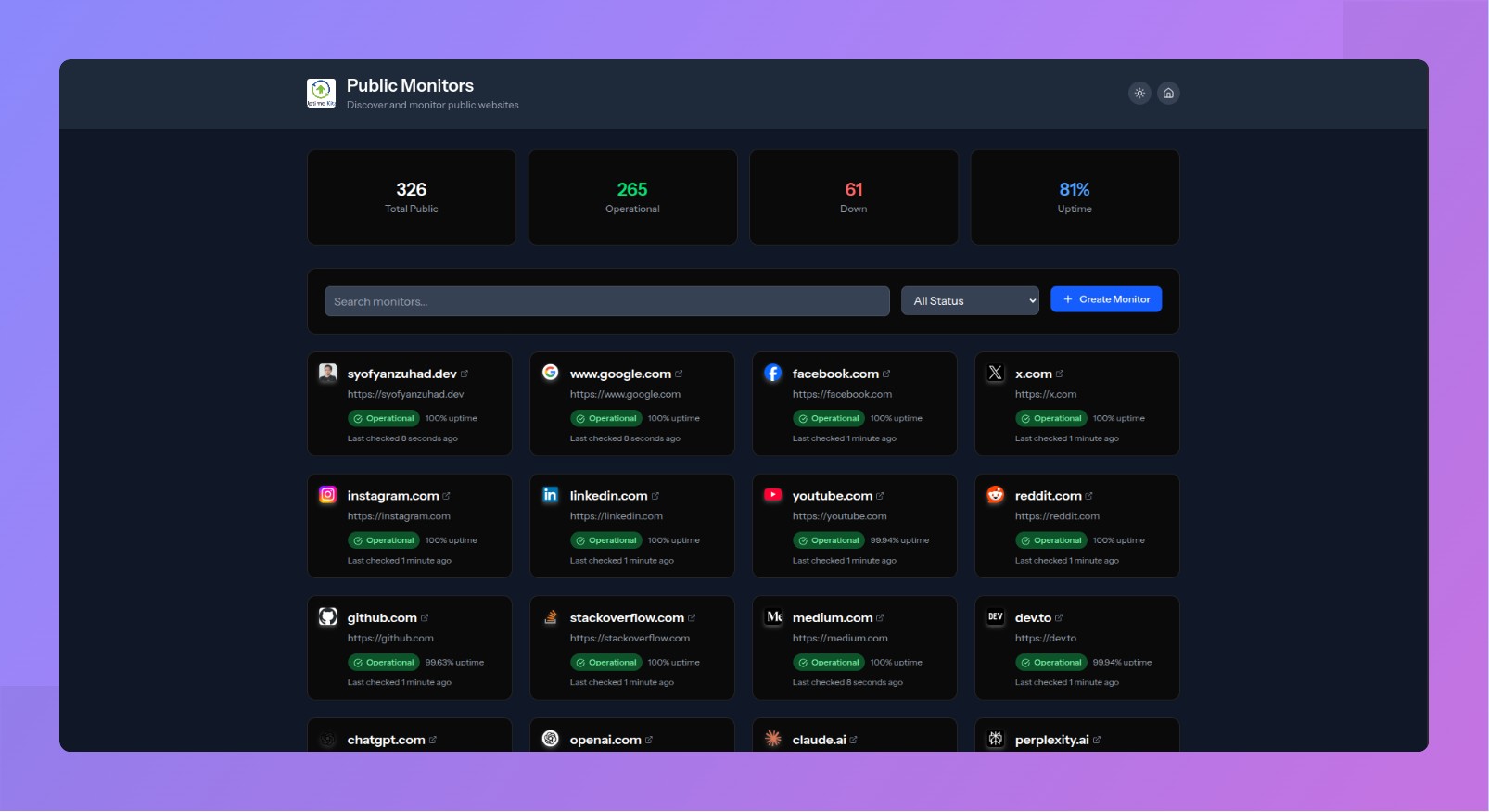Click the 265 Operational stat card
The width and height of the screenshot is (1489, 812).
click(633, 197)
